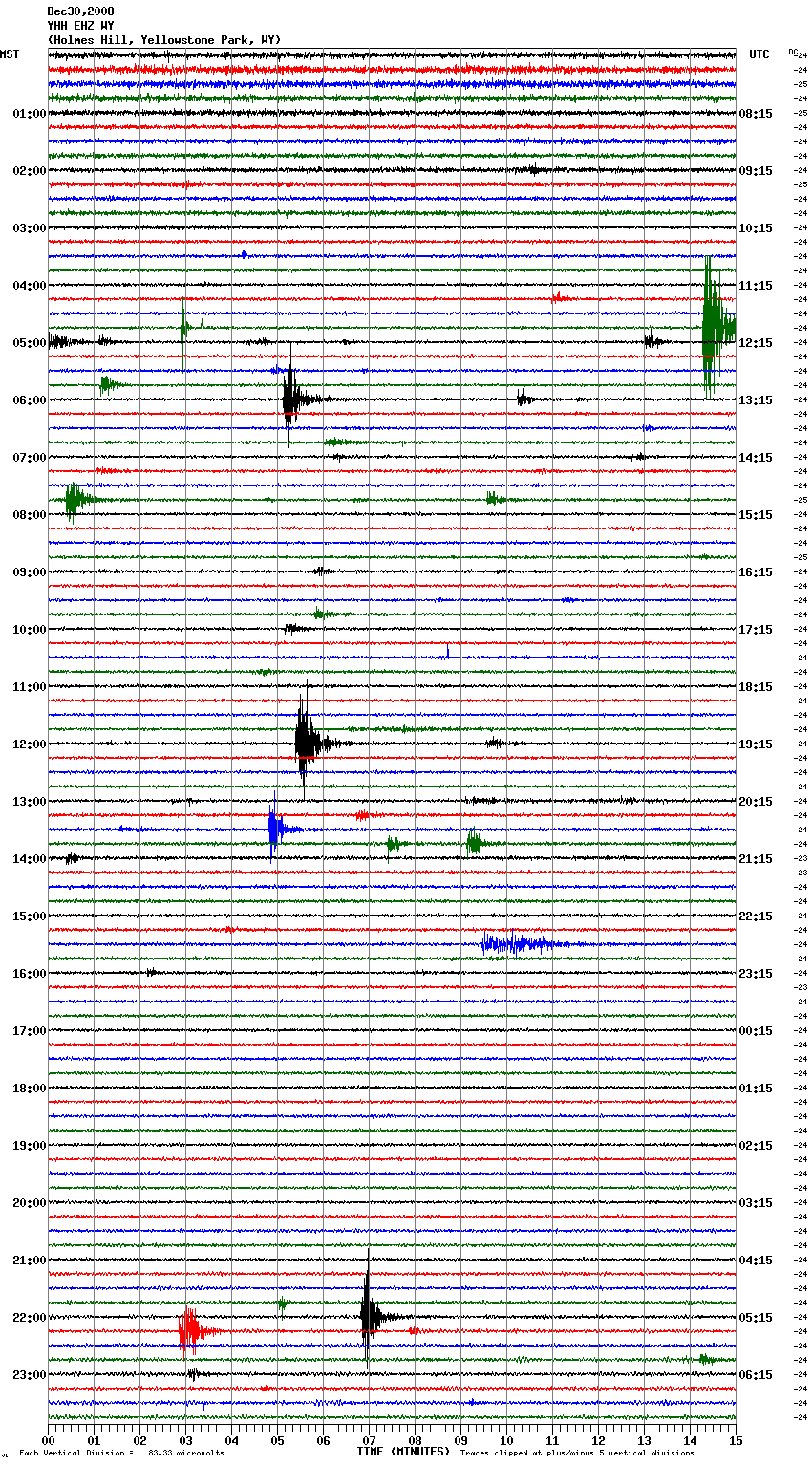Click the 12:15 UTC time label
812x1466 pixels.
756,343
